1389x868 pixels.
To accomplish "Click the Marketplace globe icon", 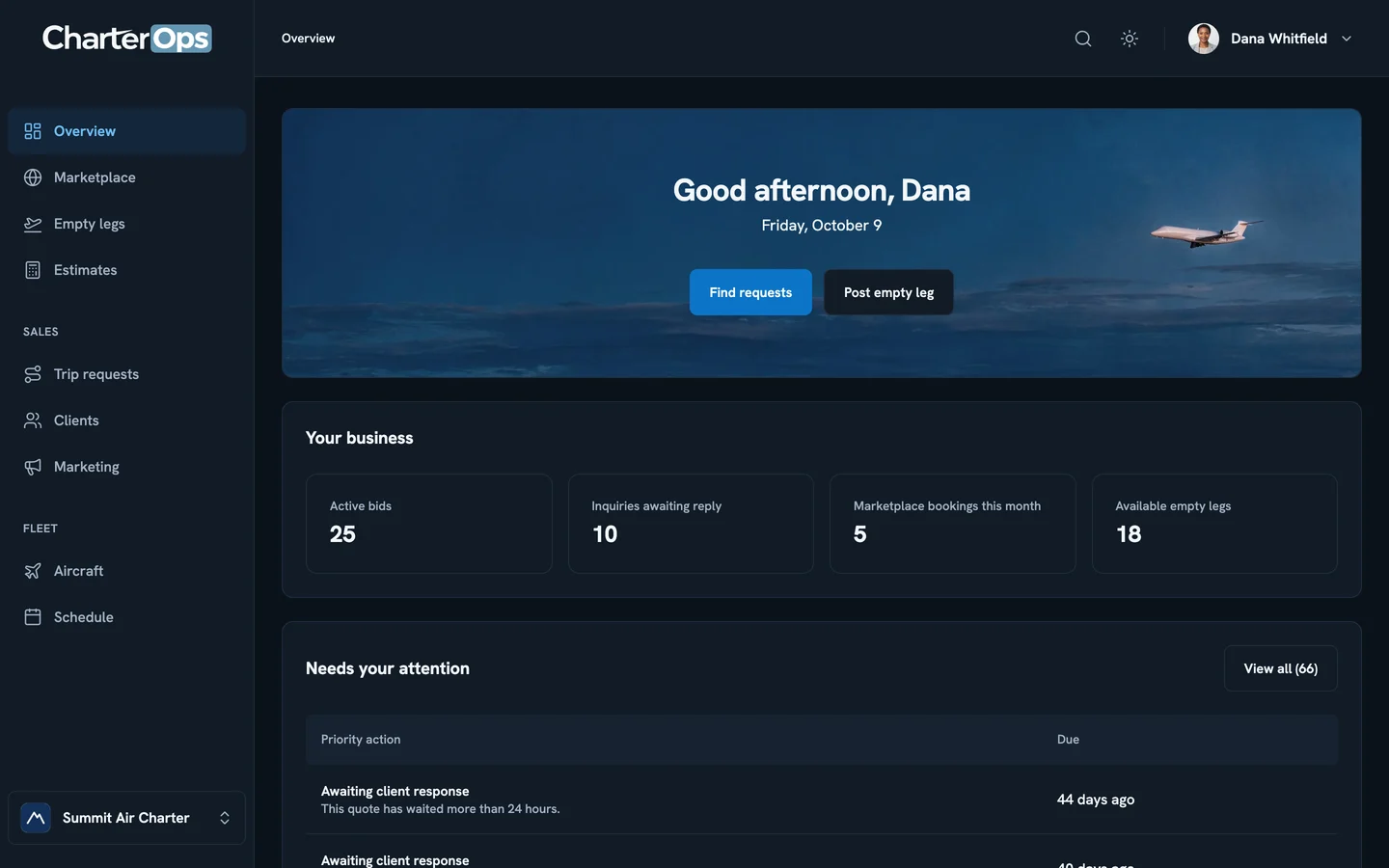I will pos(33,177).
